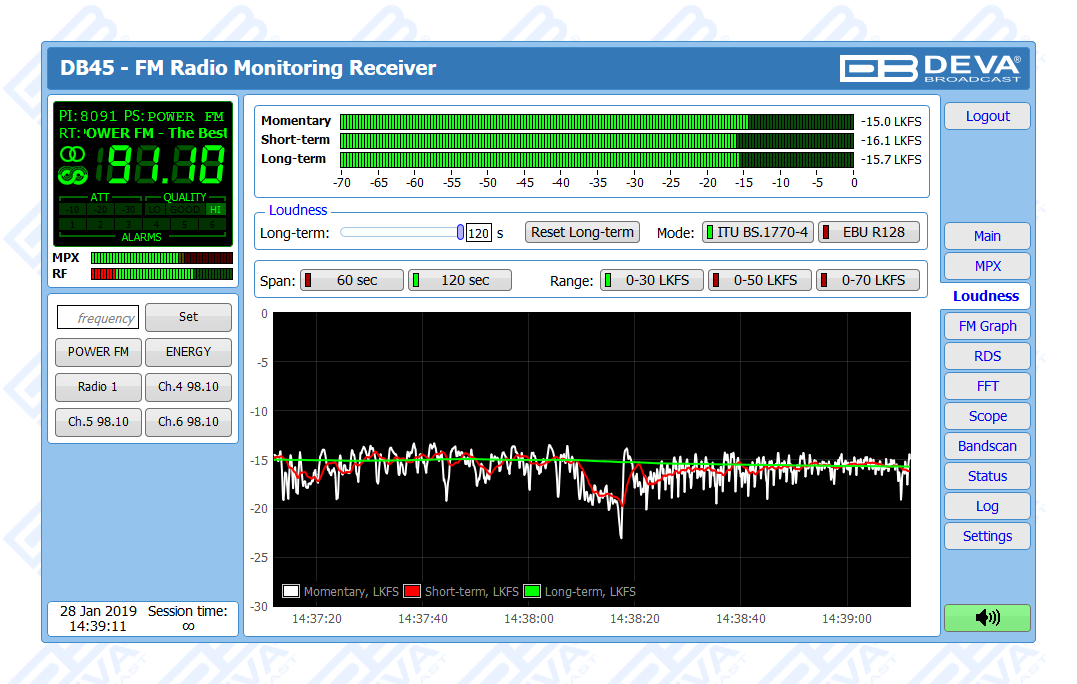Toggle the green Long-term LKFS legend swatch

532,591
